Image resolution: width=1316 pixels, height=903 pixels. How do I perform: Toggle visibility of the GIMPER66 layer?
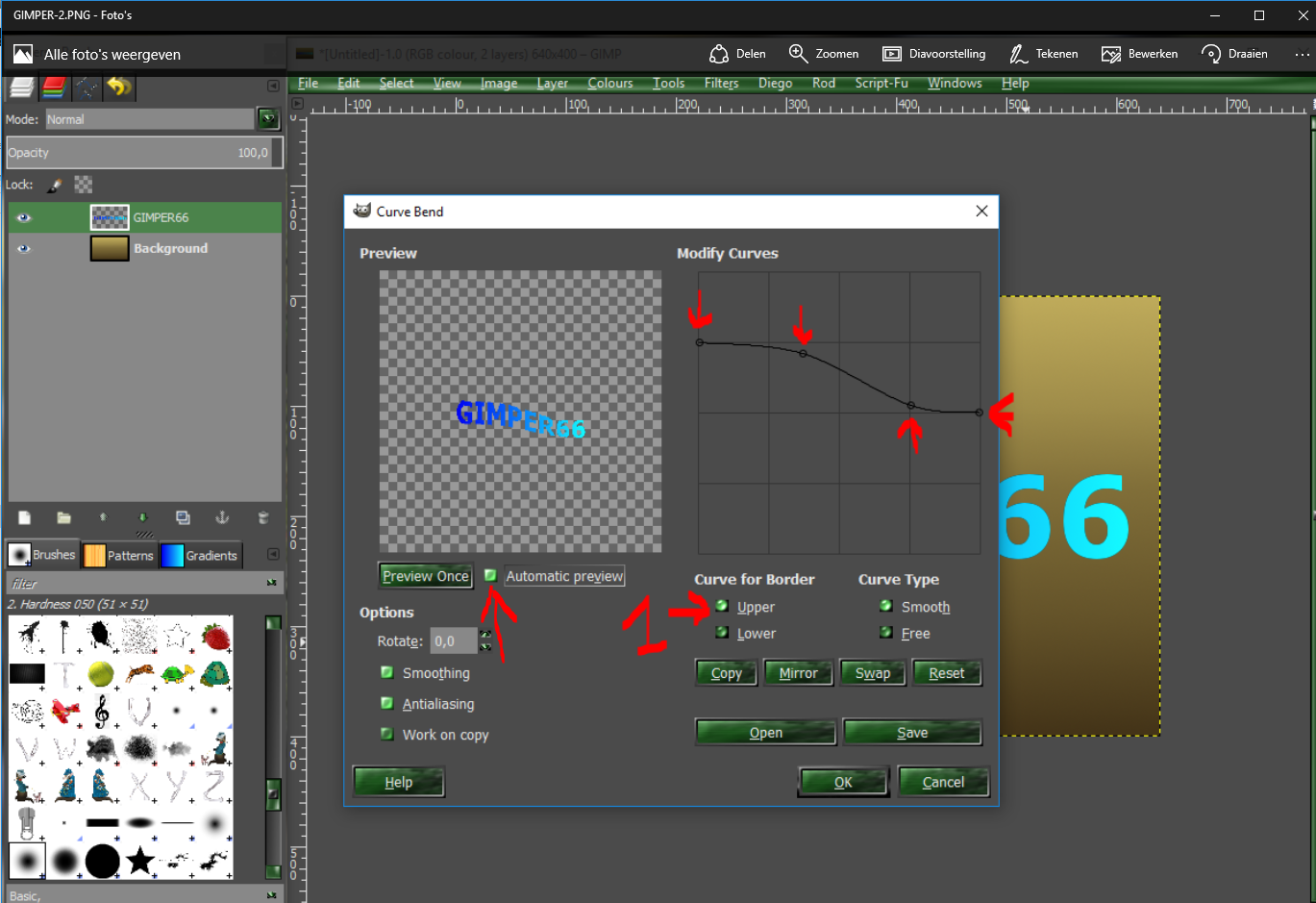tap(24, 217)
